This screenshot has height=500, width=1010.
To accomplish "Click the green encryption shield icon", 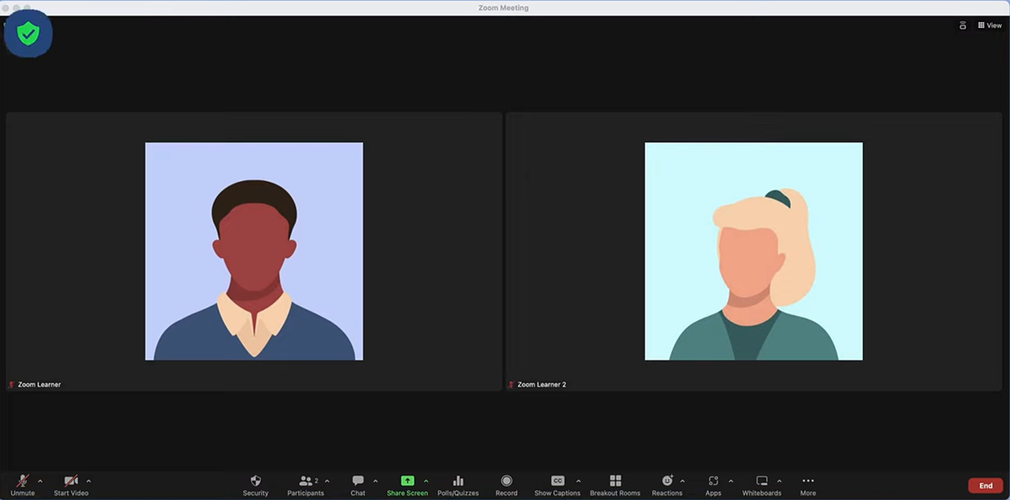I will coord(28,35).
